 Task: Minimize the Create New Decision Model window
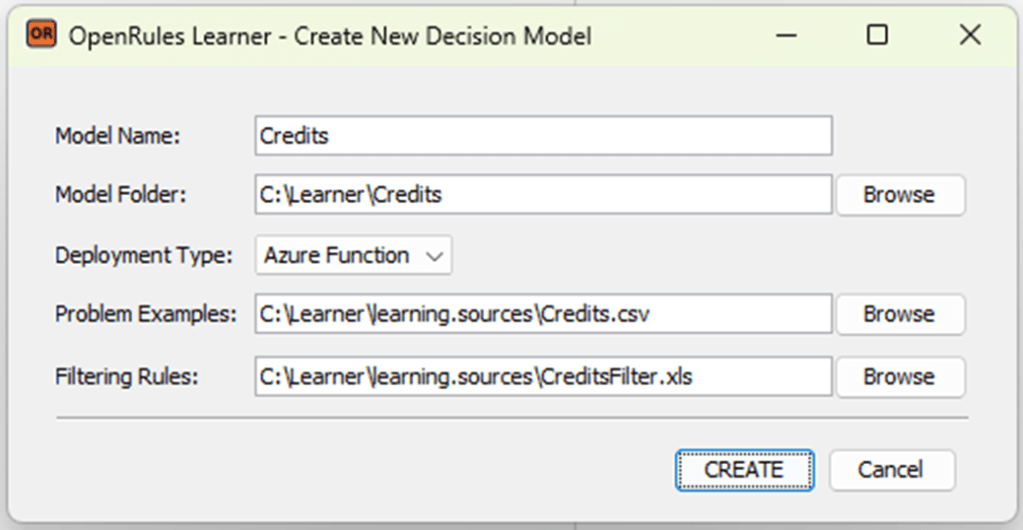[786, 36]
